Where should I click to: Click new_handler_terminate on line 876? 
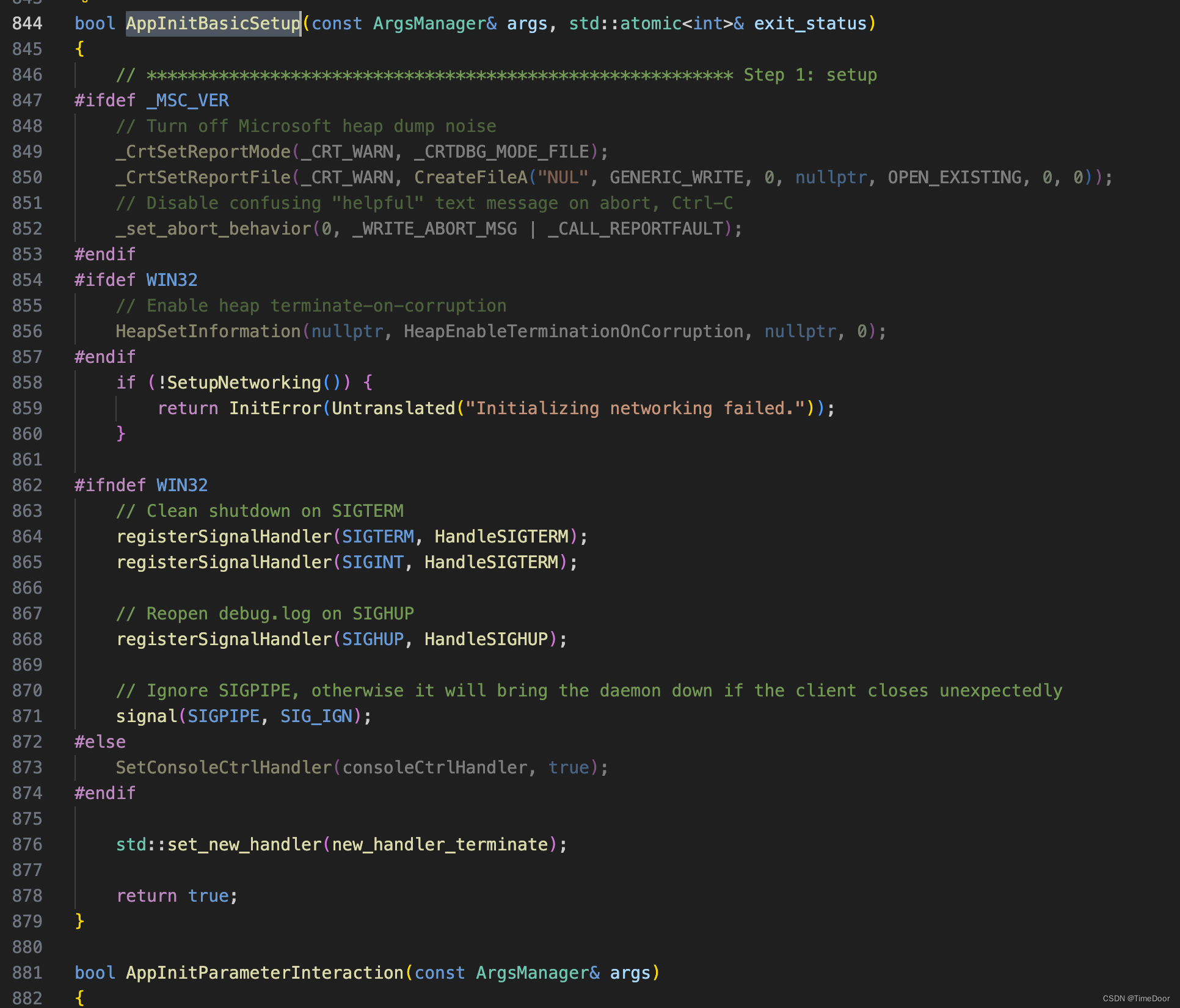pyautogui.click(x=440, y=844)
